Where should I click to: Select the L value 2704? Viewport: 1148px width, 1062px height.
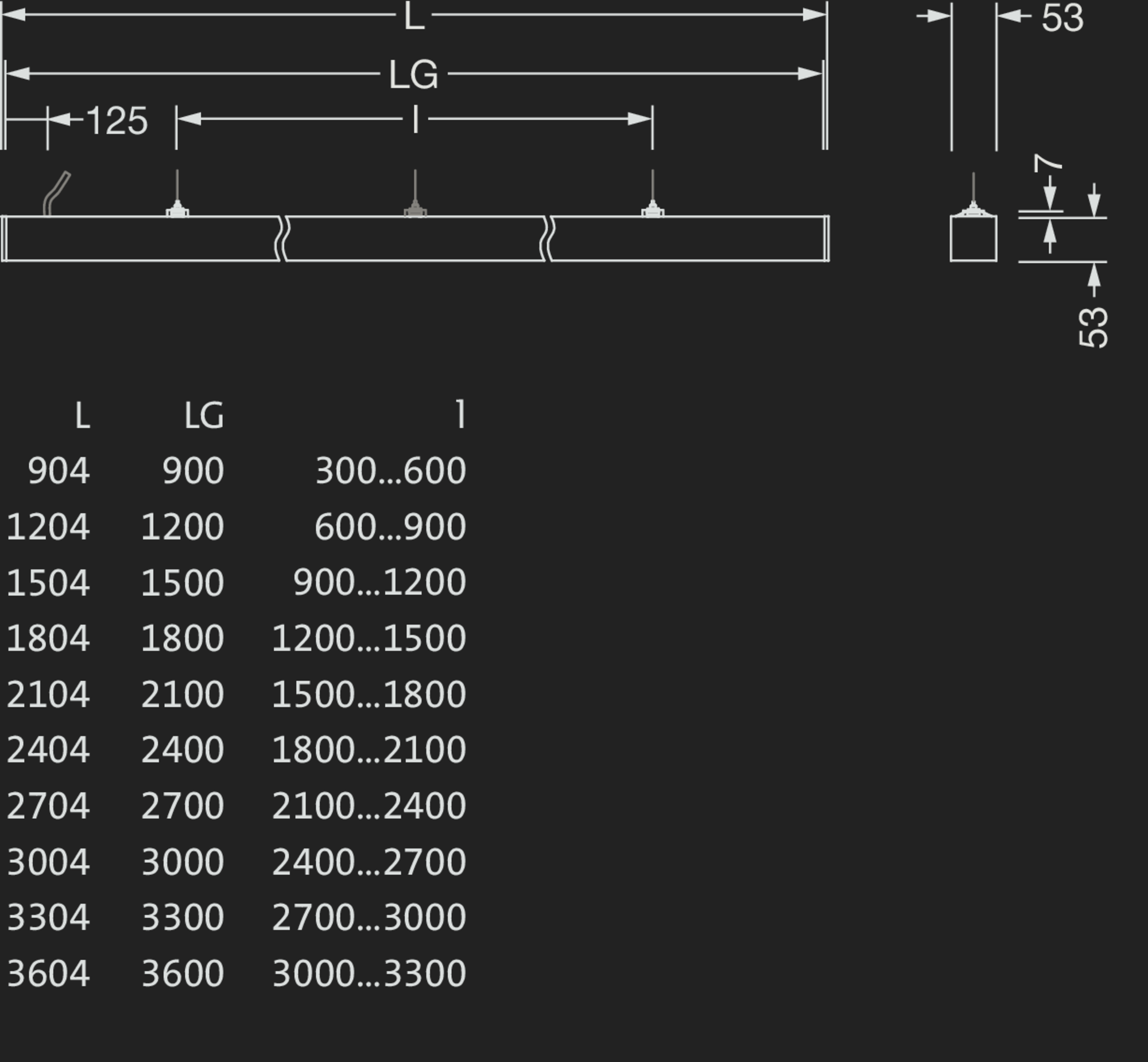[x=48, y=806]
